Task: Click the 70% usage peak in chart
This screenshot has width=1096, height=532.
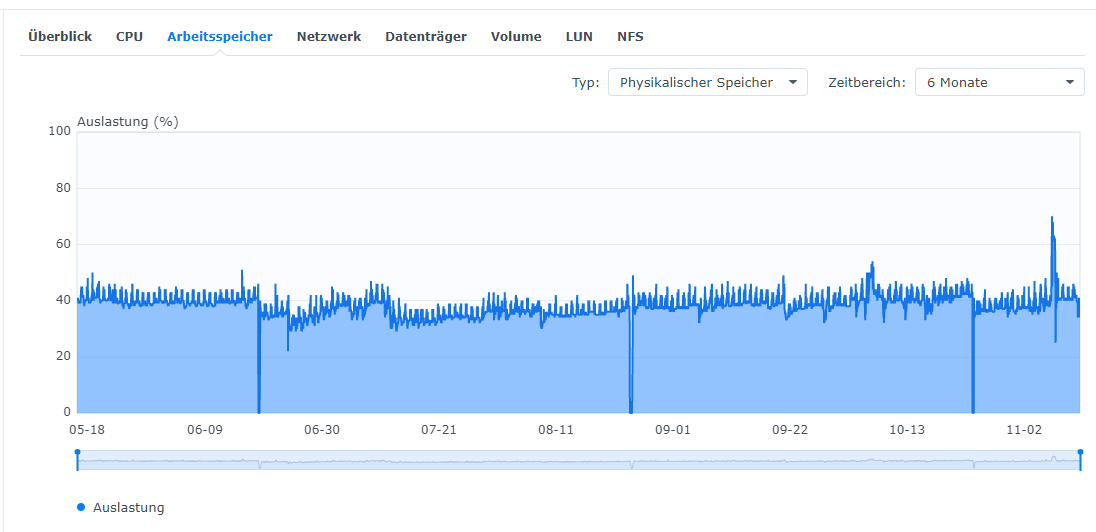Action: click(x=1051, y=218)
